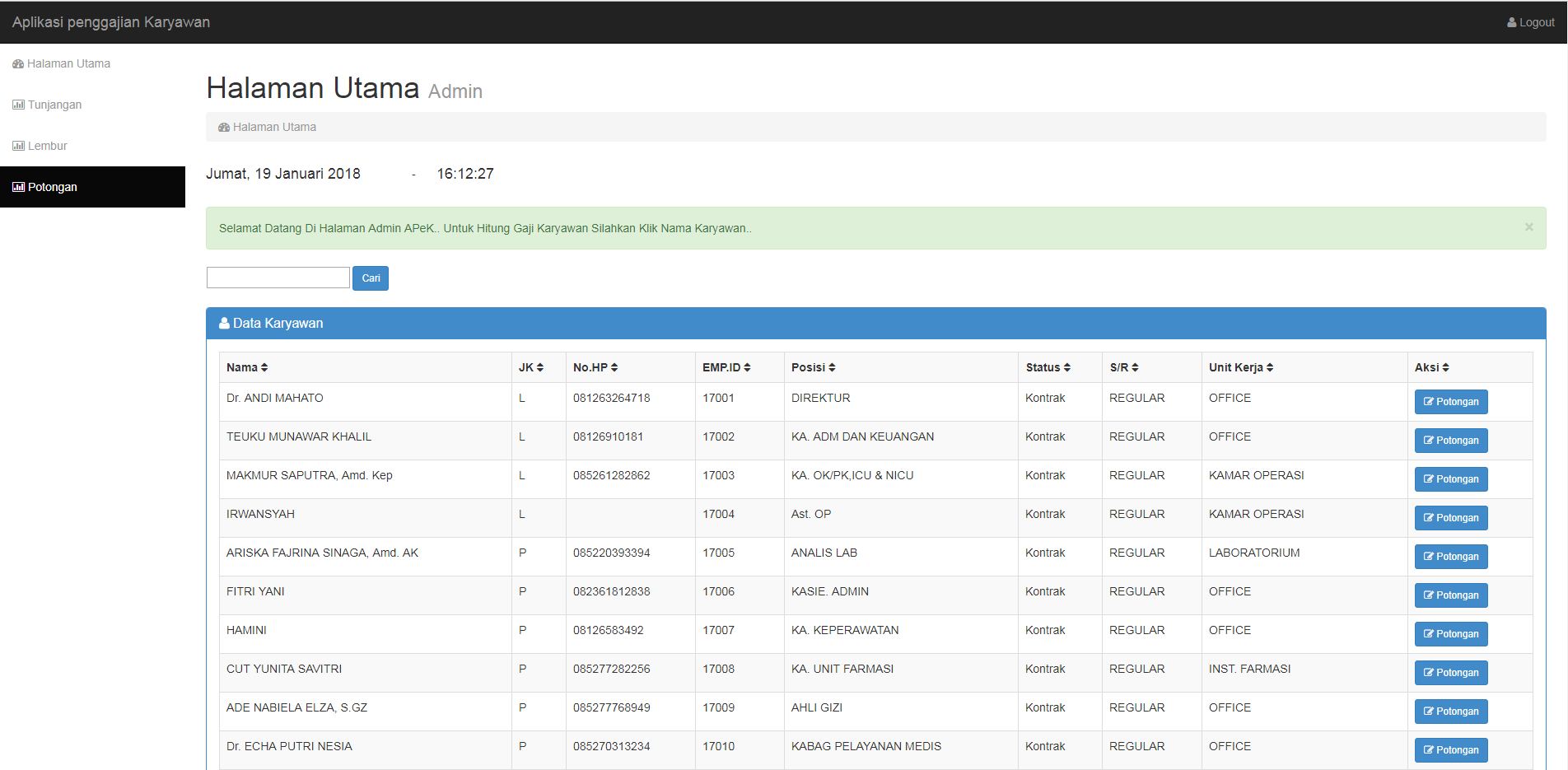Click the Aplikasi penggajian Karyawan brand title
1568x770 pixels.
[x=111, y=22]
